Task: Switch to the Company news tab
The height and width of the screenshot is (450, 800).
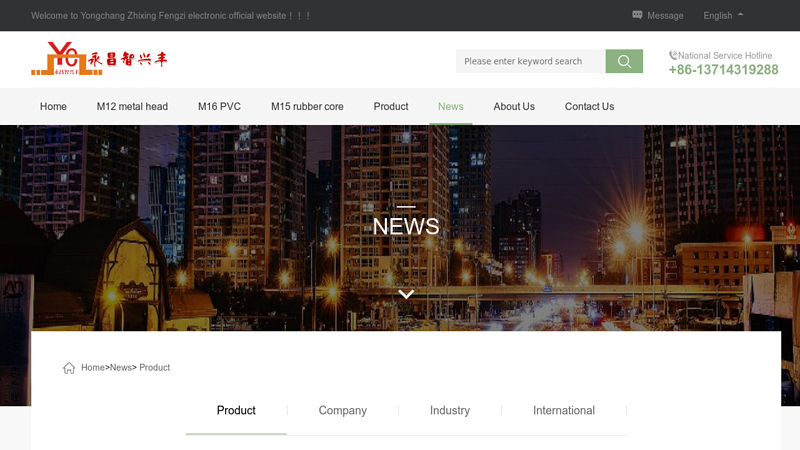Action: (x=342, y=411)
